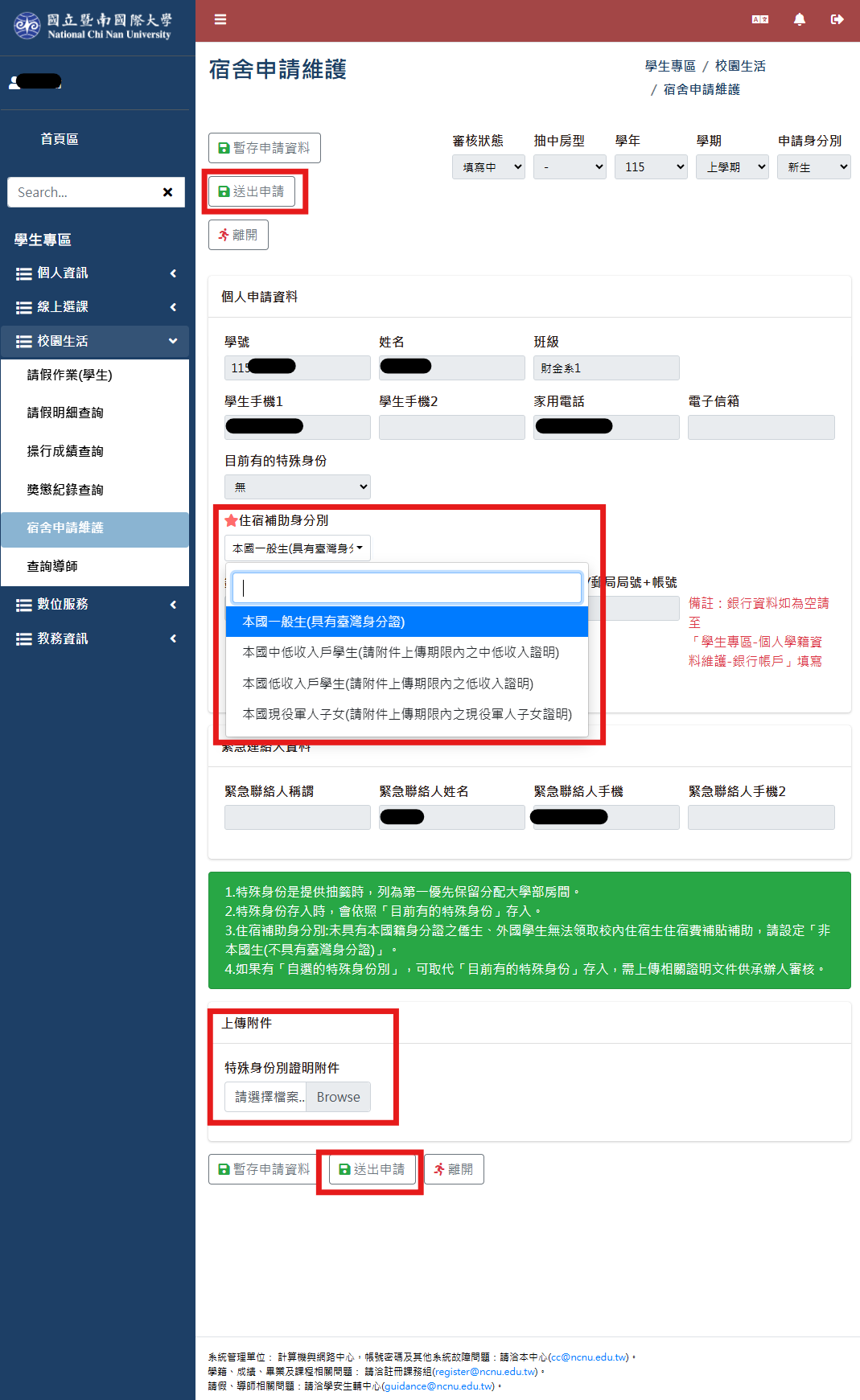The width and height of the screenshot is (860, 1400).
Task: Click top 送出申請 button
Action: pyautogui.click(x=252, y=191)
